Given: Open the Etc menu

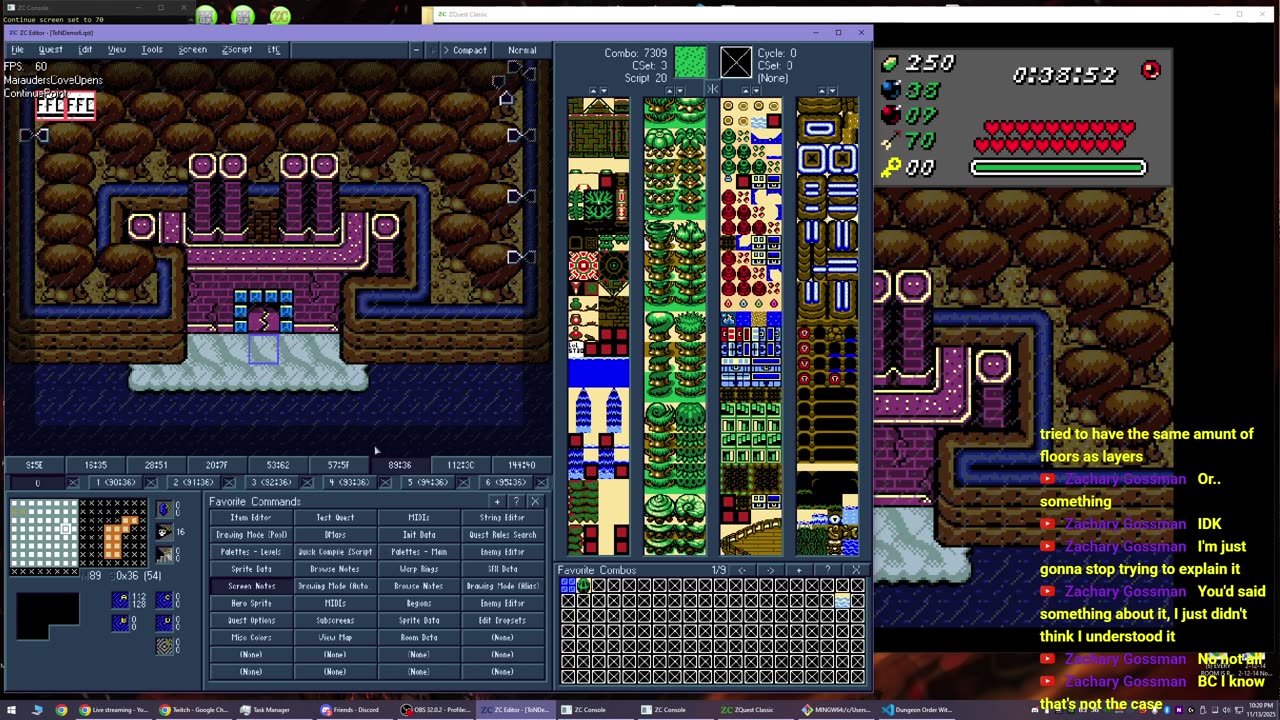Looking at the screenshot, I should (273, 50).
